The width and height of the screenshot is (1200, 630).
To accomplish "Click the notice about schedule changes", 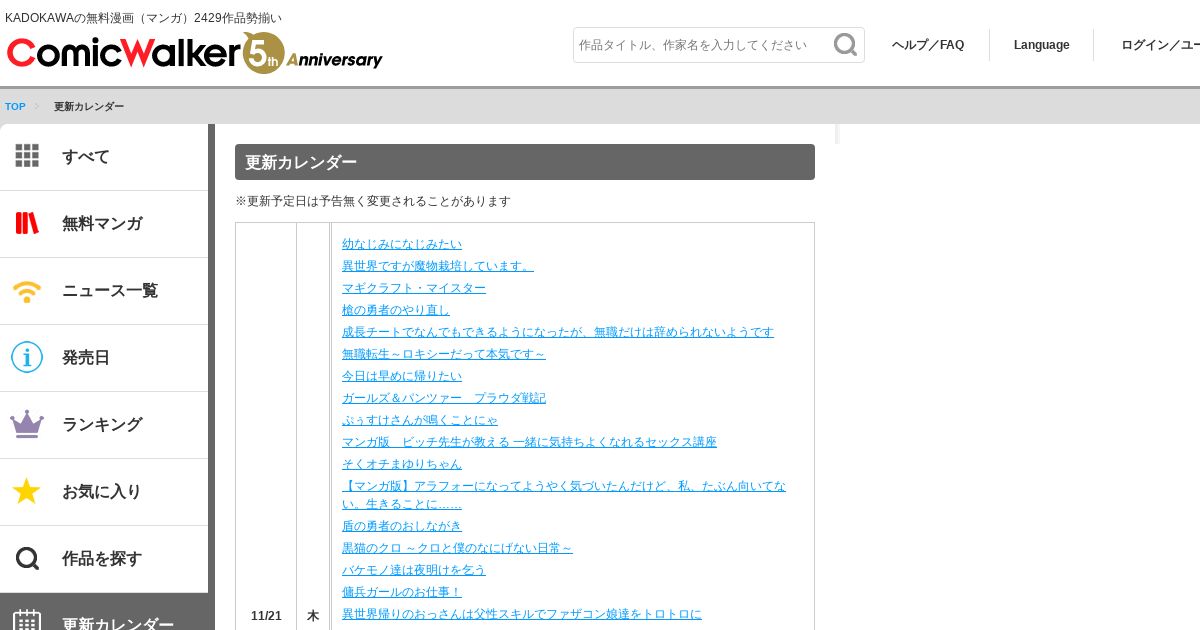I will click(373, 201).
